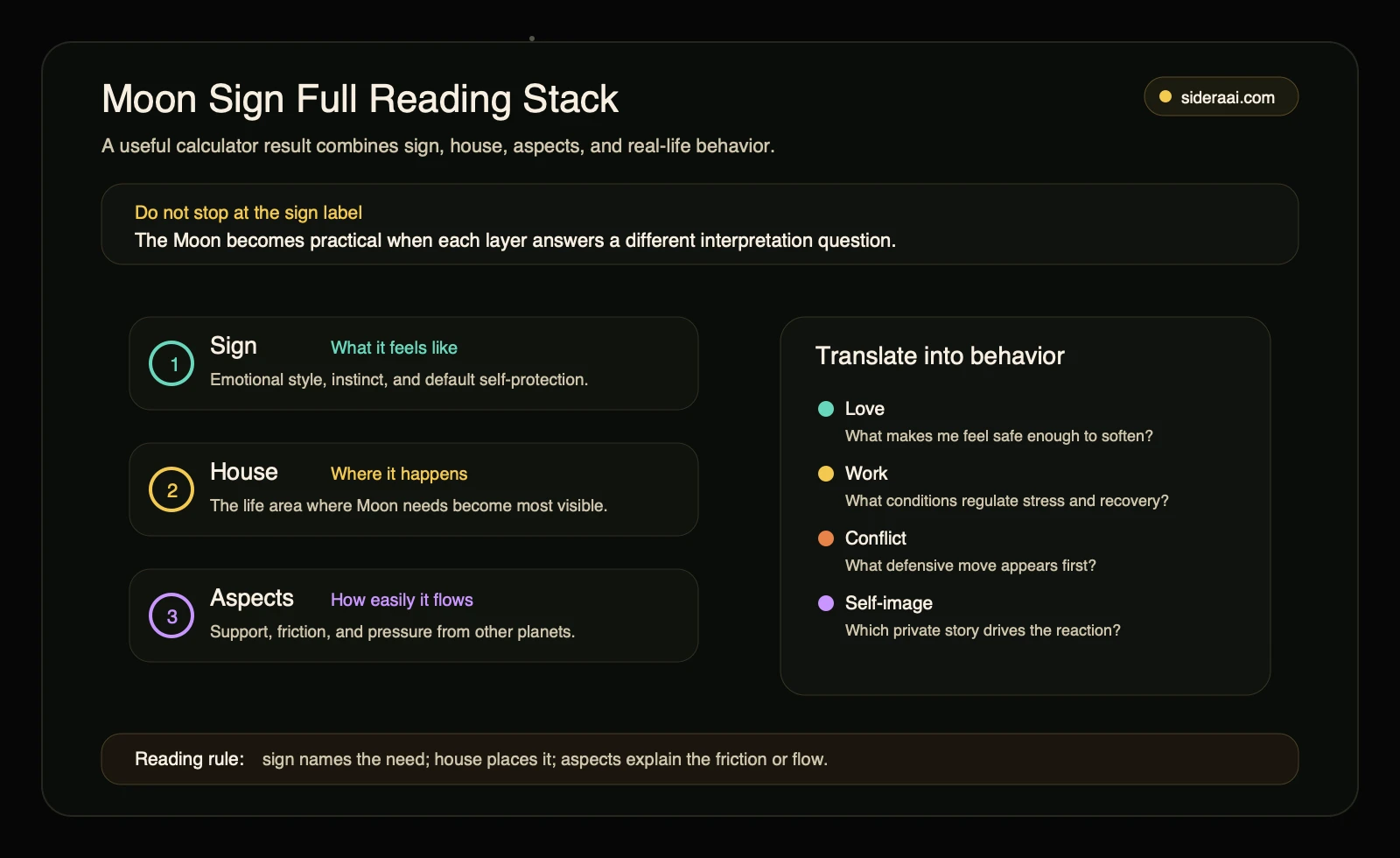Click the yellow dot next to Work
The height and width of the screenshot is (858, 1400).
click(826, 474)
